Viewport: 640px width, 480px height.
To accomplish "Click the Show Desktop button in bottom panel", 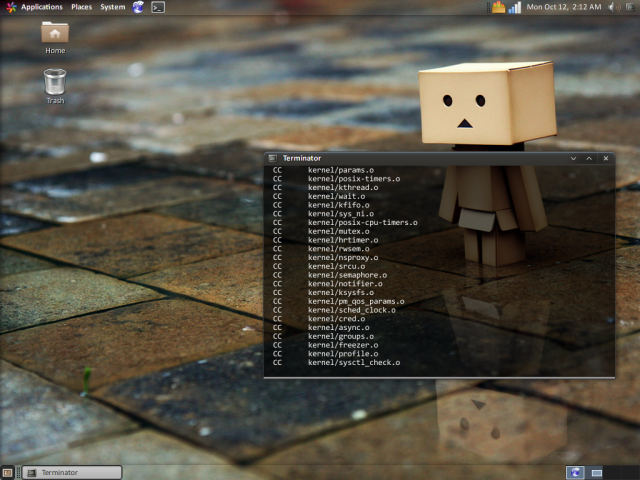I will [x=7, y=473].
